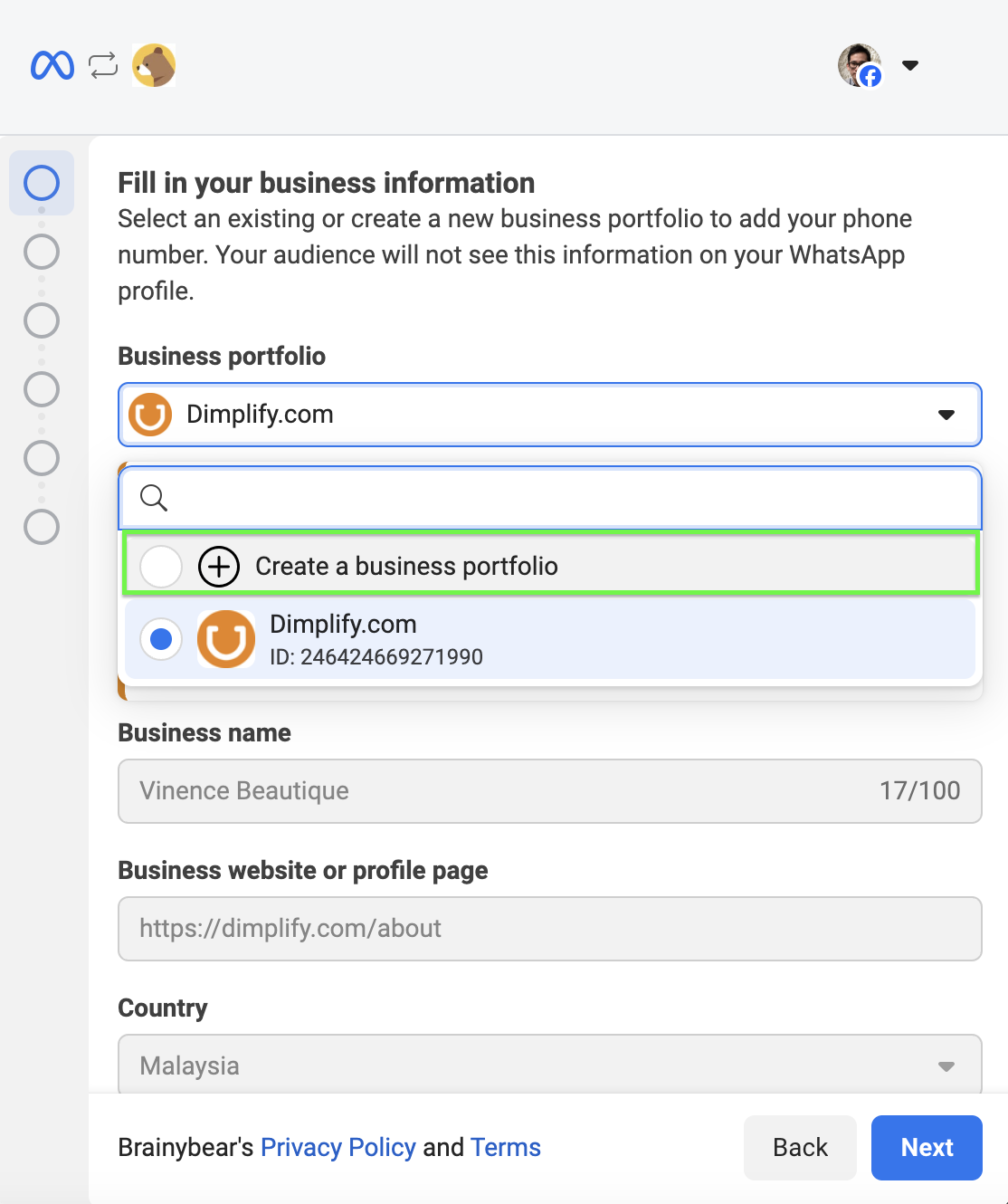Screen dimensions: 1008x1204
Task: Collapse the Business portfolio dropdown showing Dimplify.com
Action: 550,415
